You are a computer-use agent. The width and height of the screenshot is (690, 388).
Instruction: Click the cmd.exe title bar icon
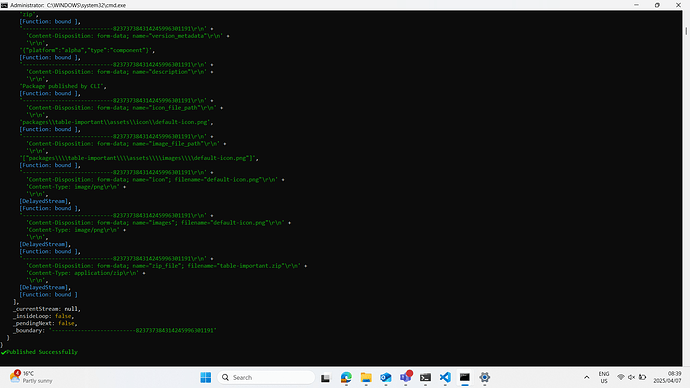pyautogui.click(x=4, y=5)
